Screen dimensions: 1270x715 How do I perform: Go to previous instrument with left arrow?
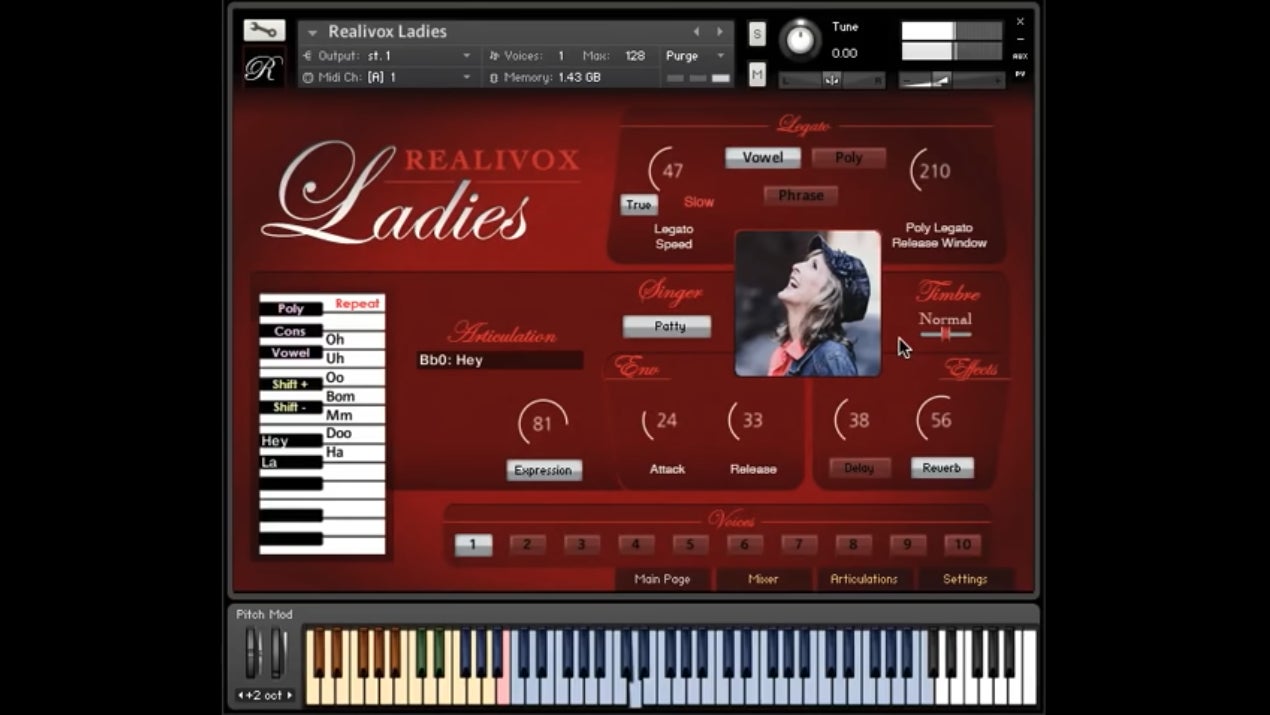coord(697,32)
